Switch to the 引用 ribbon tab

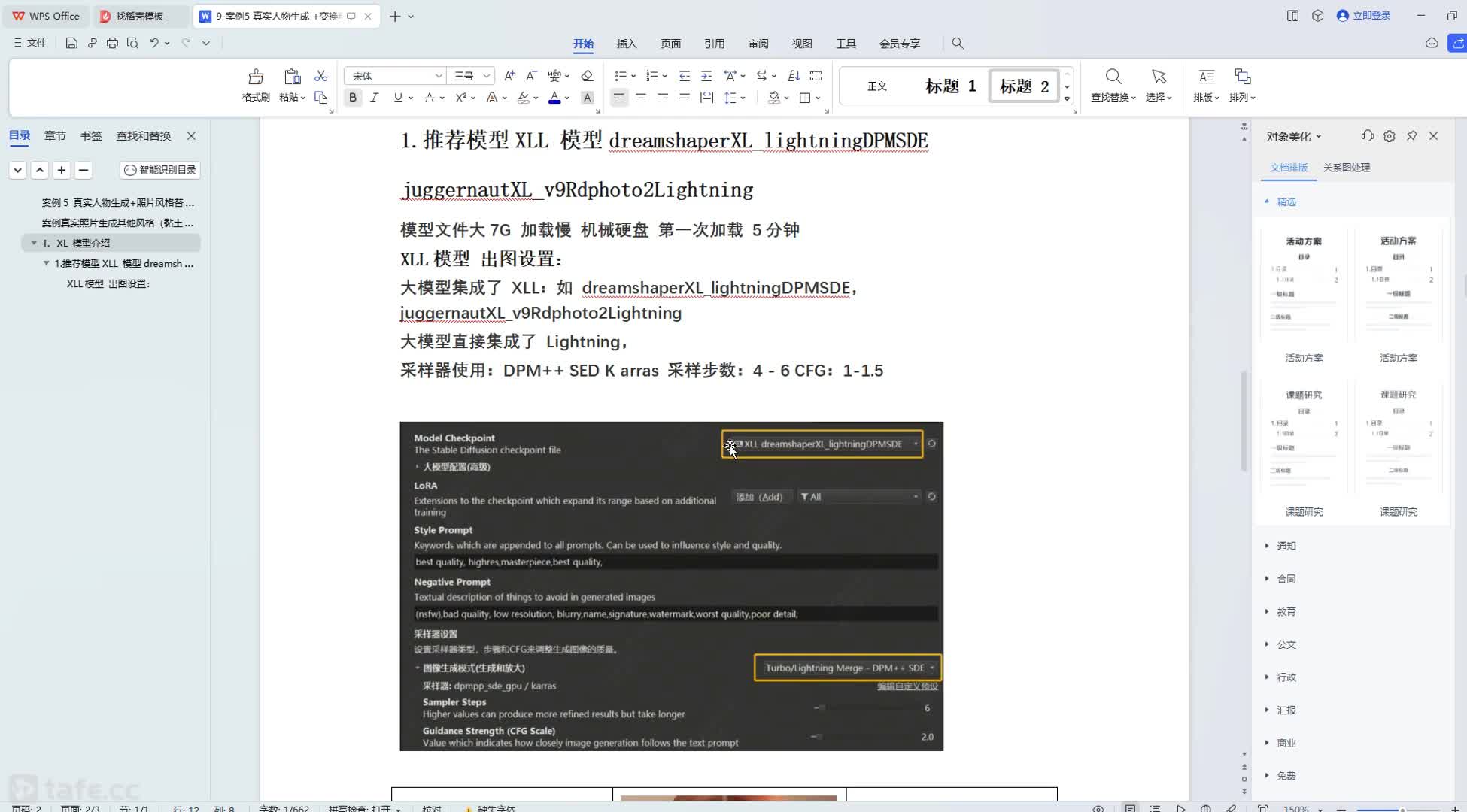[714, 44]
